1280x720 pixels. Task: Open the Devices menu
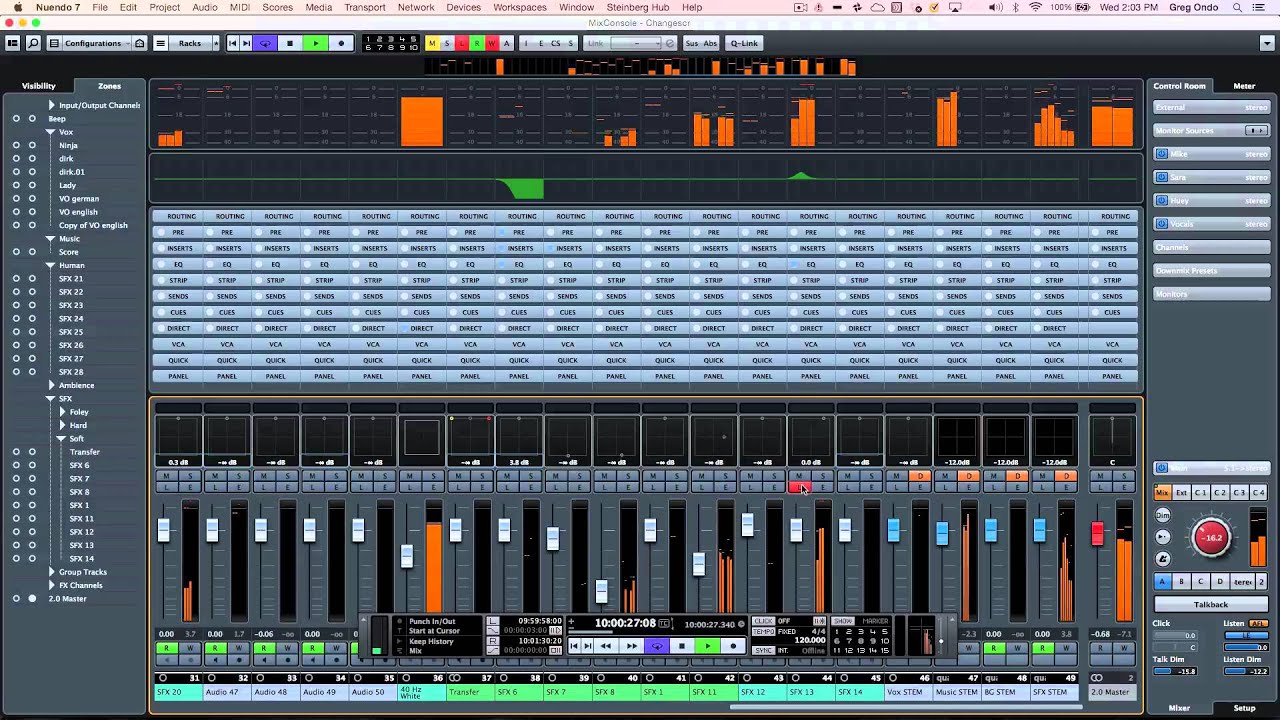click(463, 7)
